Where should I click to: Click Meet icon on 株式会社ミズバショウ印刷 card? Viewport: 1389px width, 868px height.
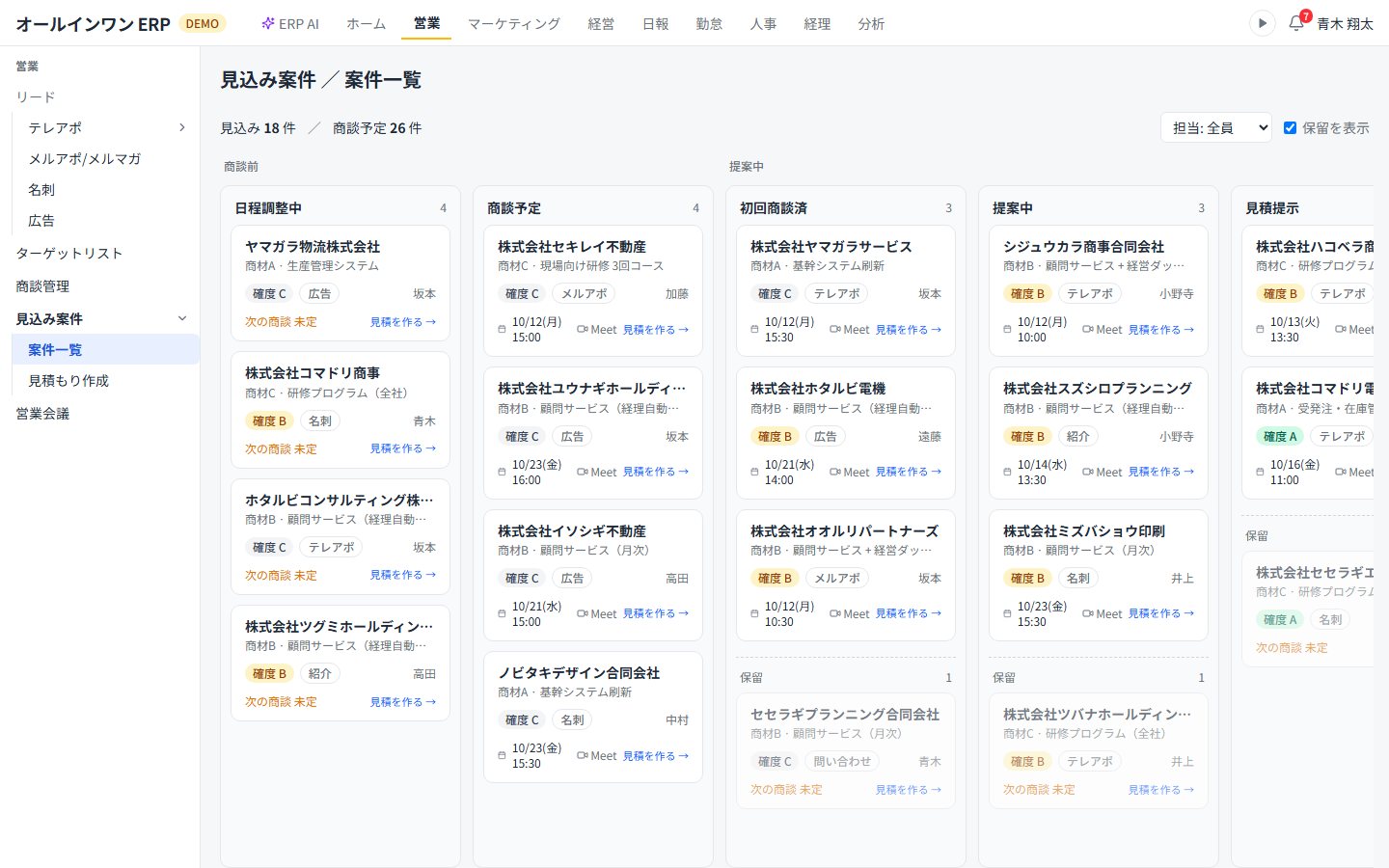pos(1088,613)
